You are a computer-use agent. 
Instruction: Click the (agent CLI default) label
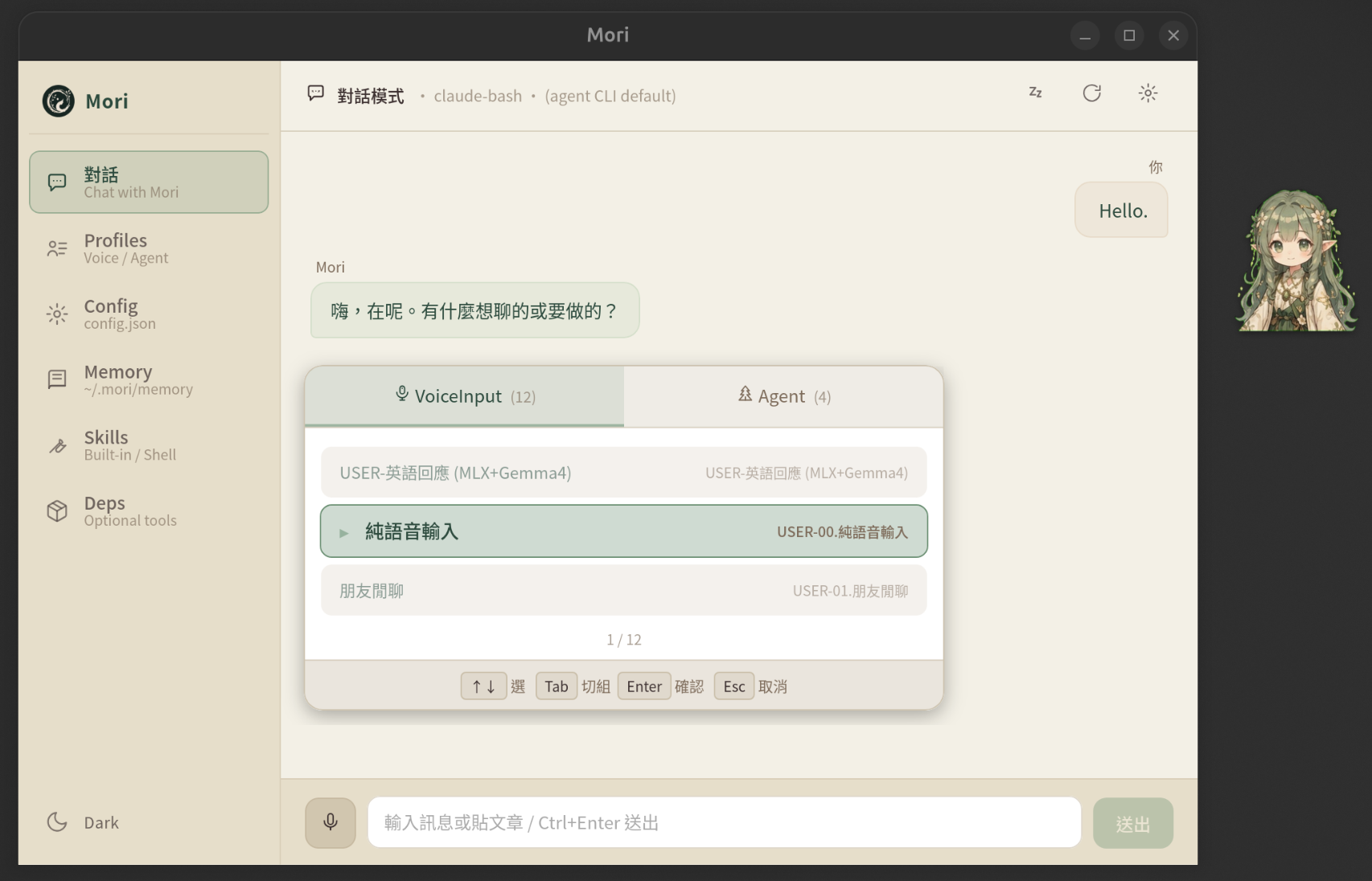click(x=610, y=96)
